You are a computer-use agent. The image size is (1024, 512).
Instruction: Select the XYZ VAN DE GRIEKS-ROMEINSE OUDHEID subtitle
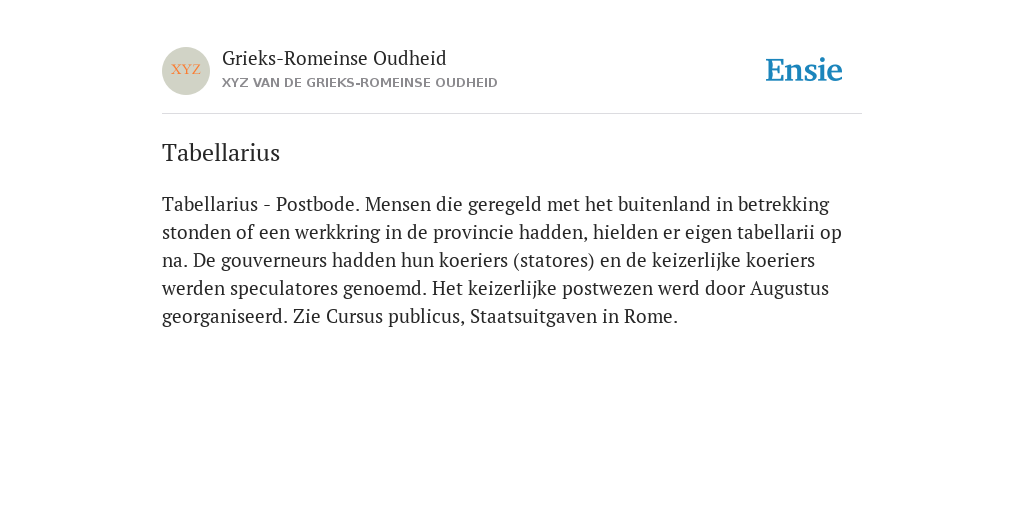pos(360,83)
